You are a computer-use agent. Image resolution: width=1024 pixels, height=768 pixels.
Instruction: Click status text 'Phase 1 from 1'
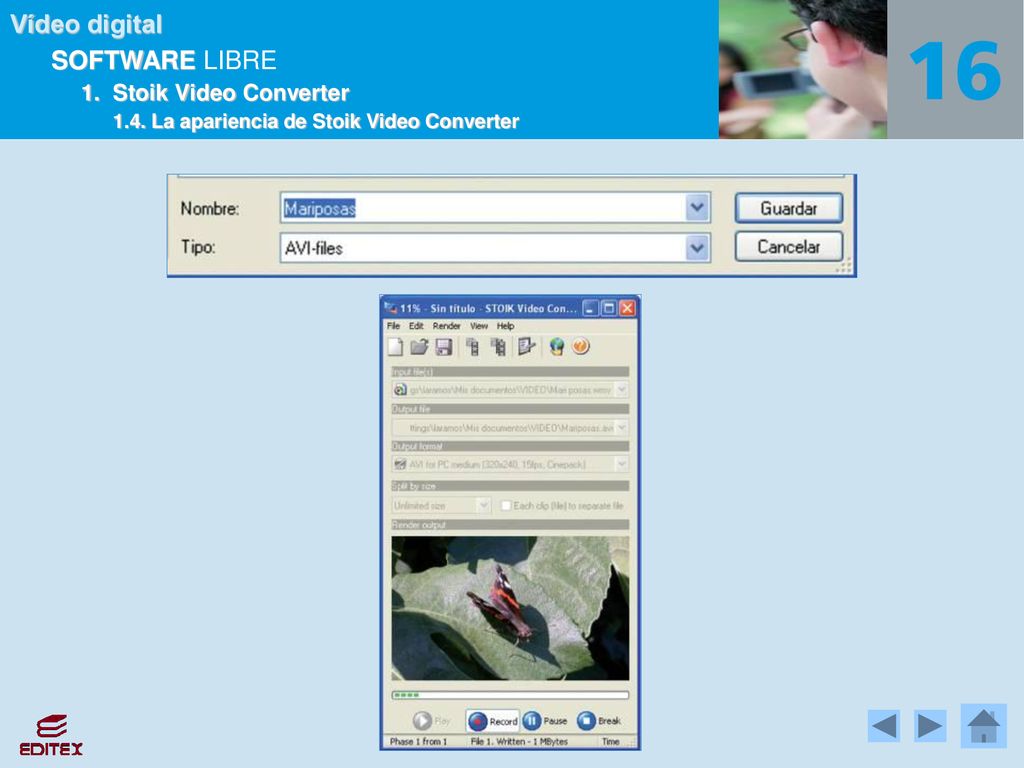419,742
